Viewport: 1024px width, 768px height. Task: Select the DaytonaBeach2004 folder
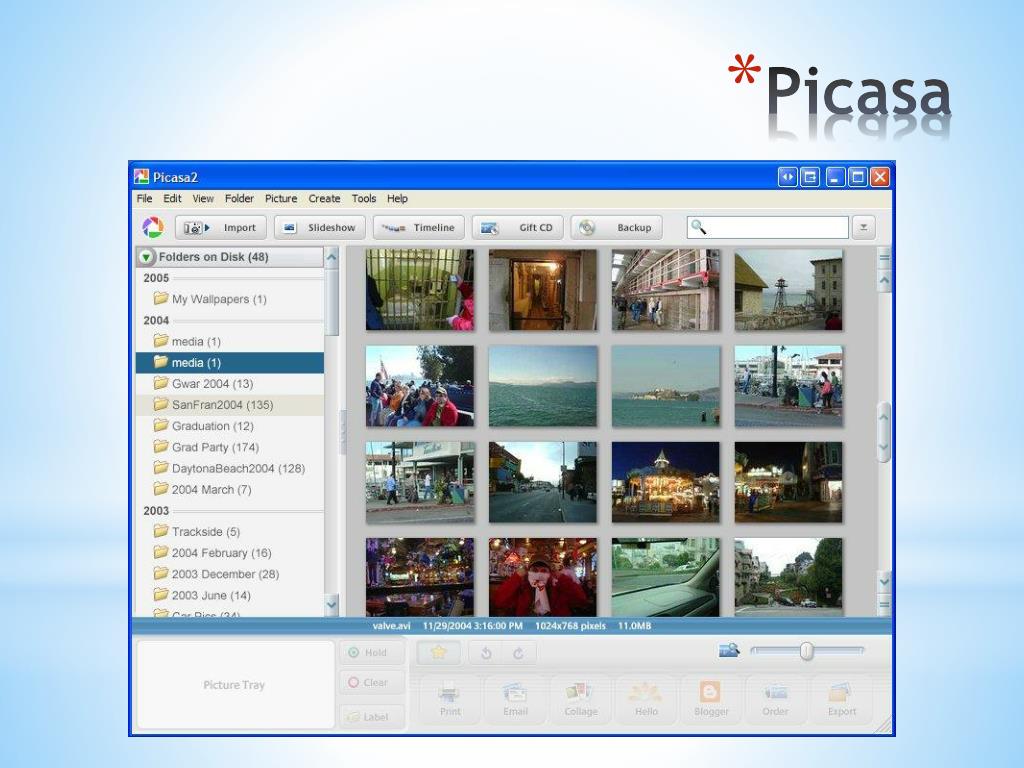tap(229, 468)
